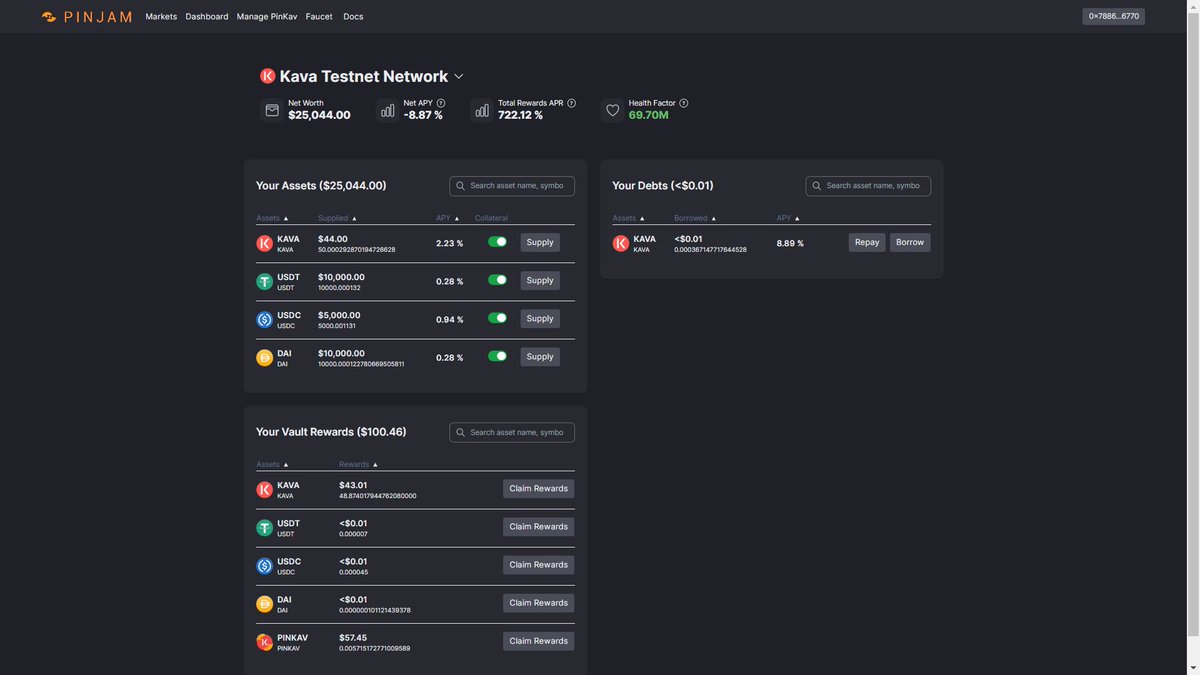
Task: Click USDC token icon in Vault Rewards
Action: [x=264, y=566]
